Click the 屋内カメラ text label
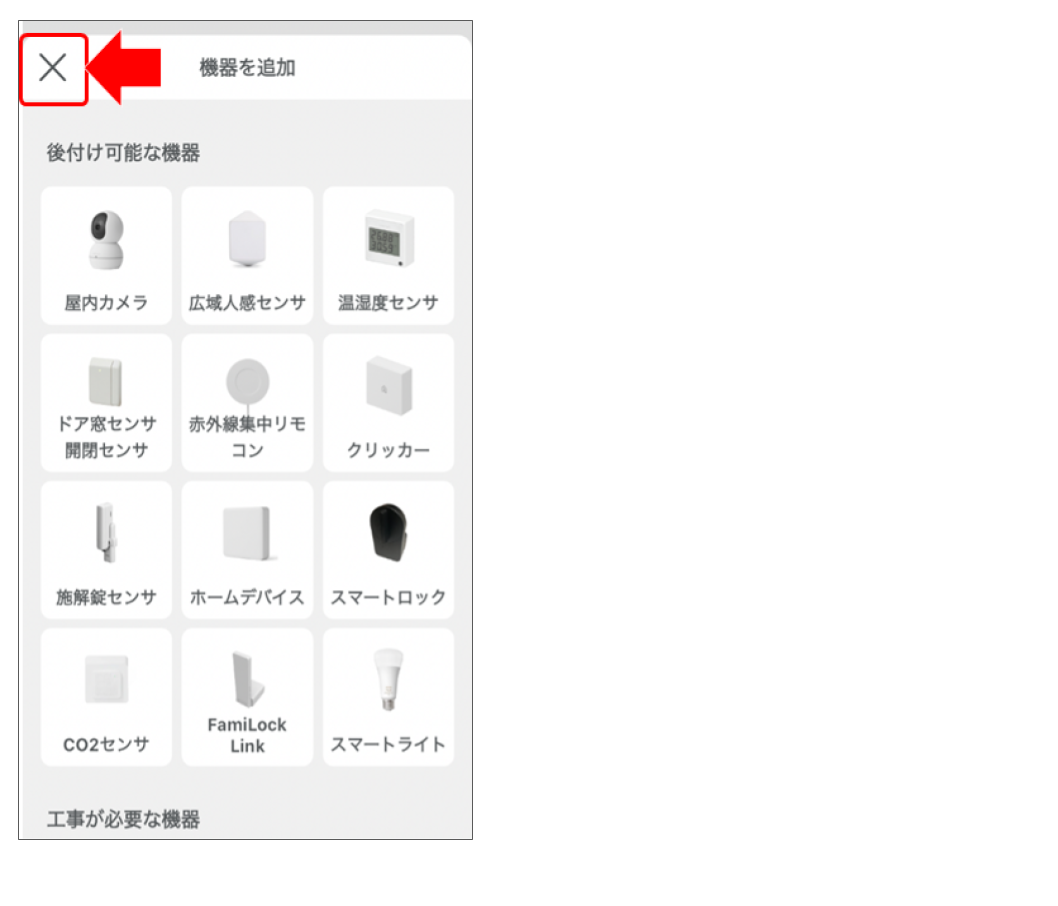The width and height of the screenshot is (1058, 906). [106, 303]
